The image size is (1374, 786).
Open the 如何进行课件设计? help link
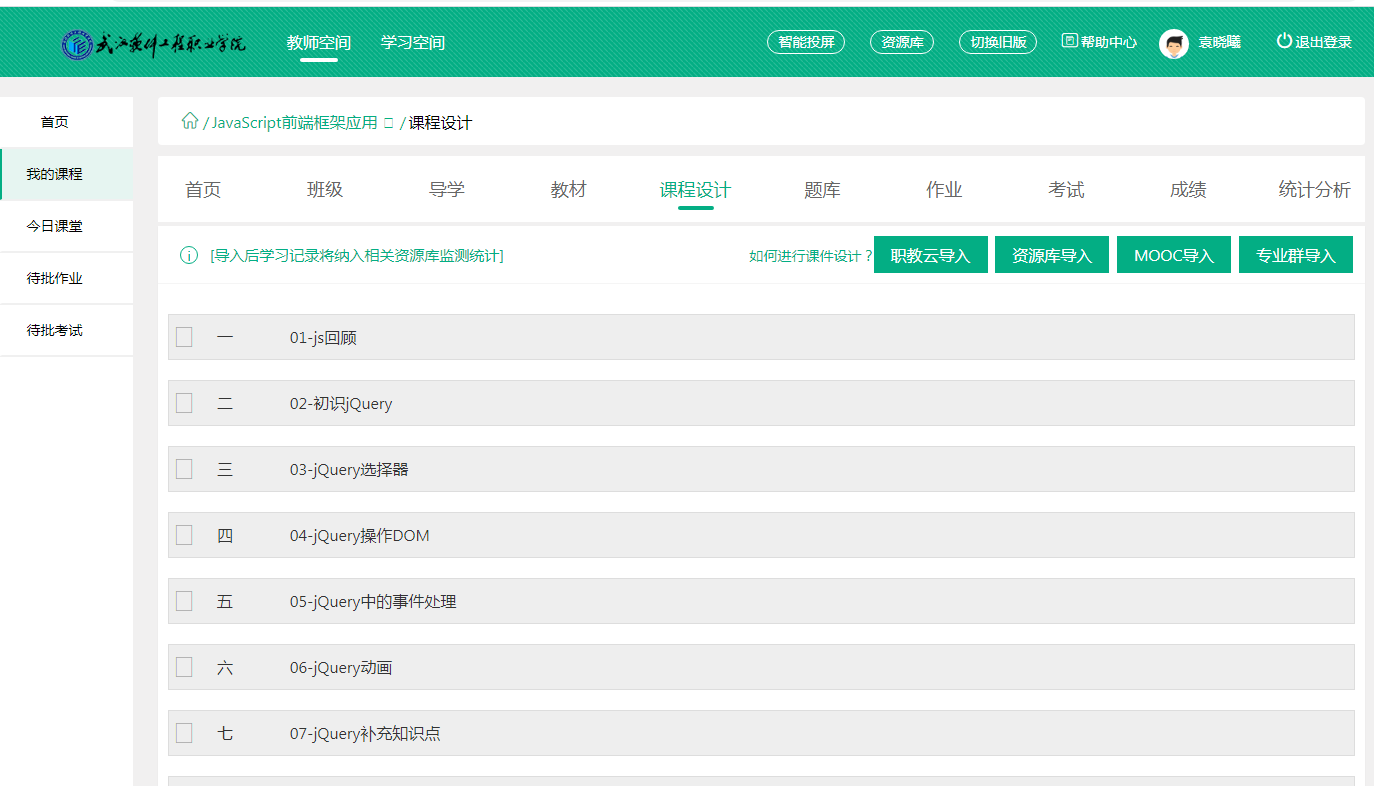point(810,256)
